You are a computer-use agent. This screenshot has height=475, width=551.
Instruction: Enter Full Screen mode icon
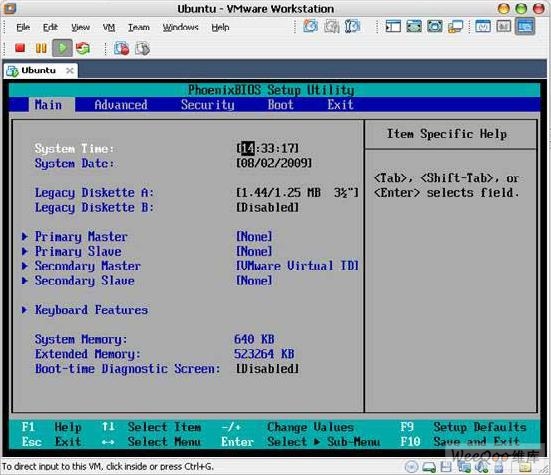point(435,26)
